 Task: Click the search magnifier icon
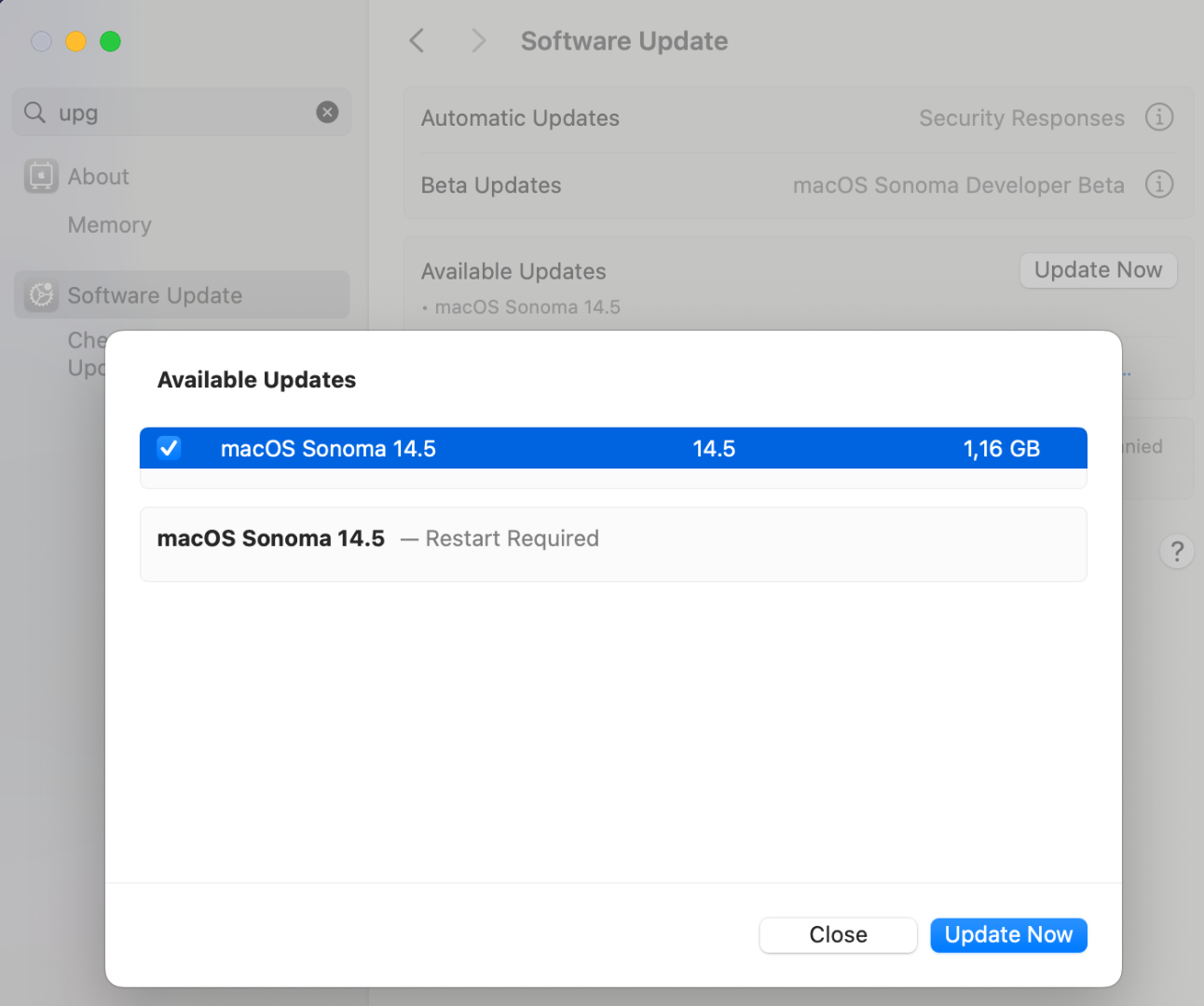[34, 113]
